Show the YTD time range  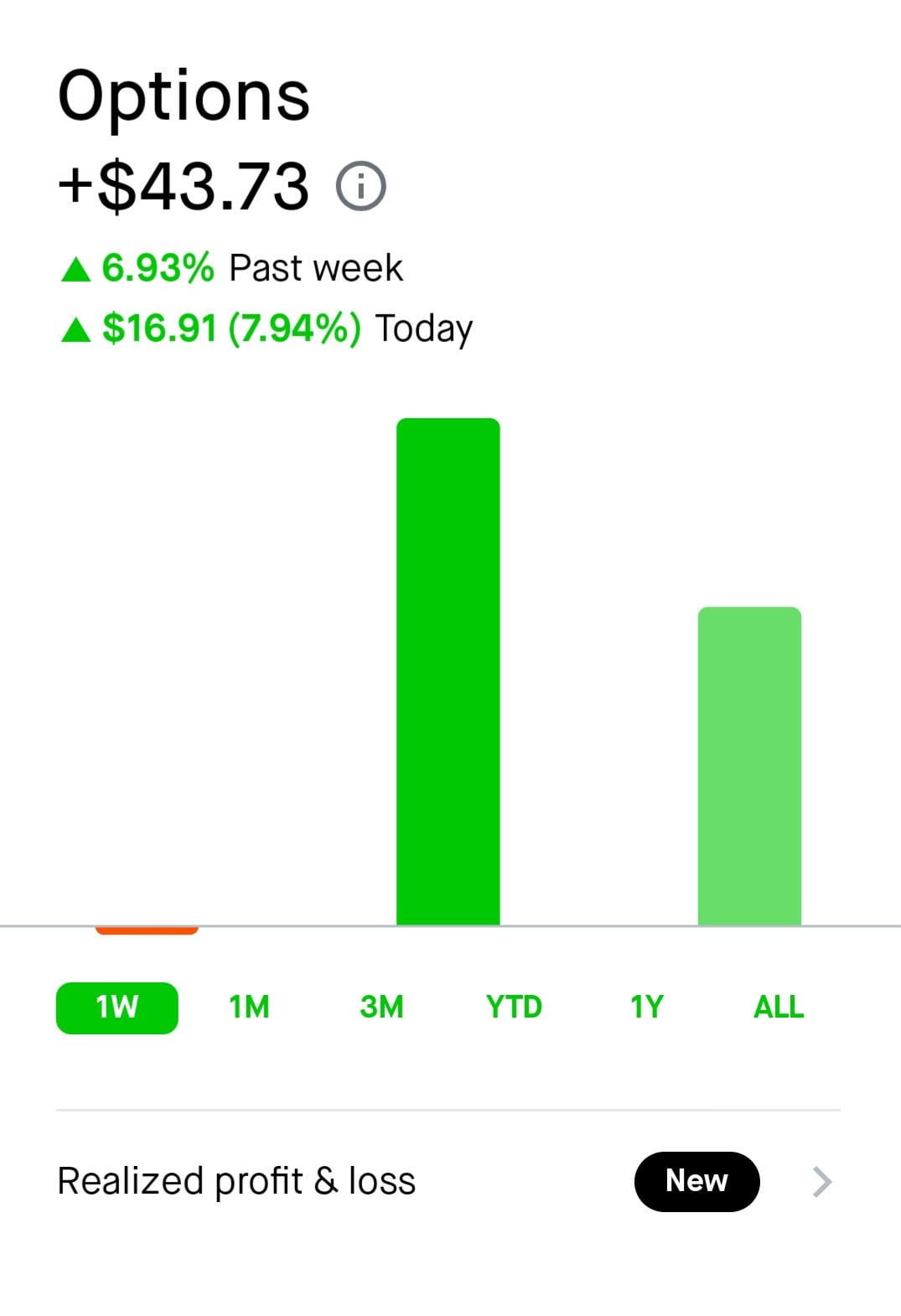click(x=514, y=1007)
